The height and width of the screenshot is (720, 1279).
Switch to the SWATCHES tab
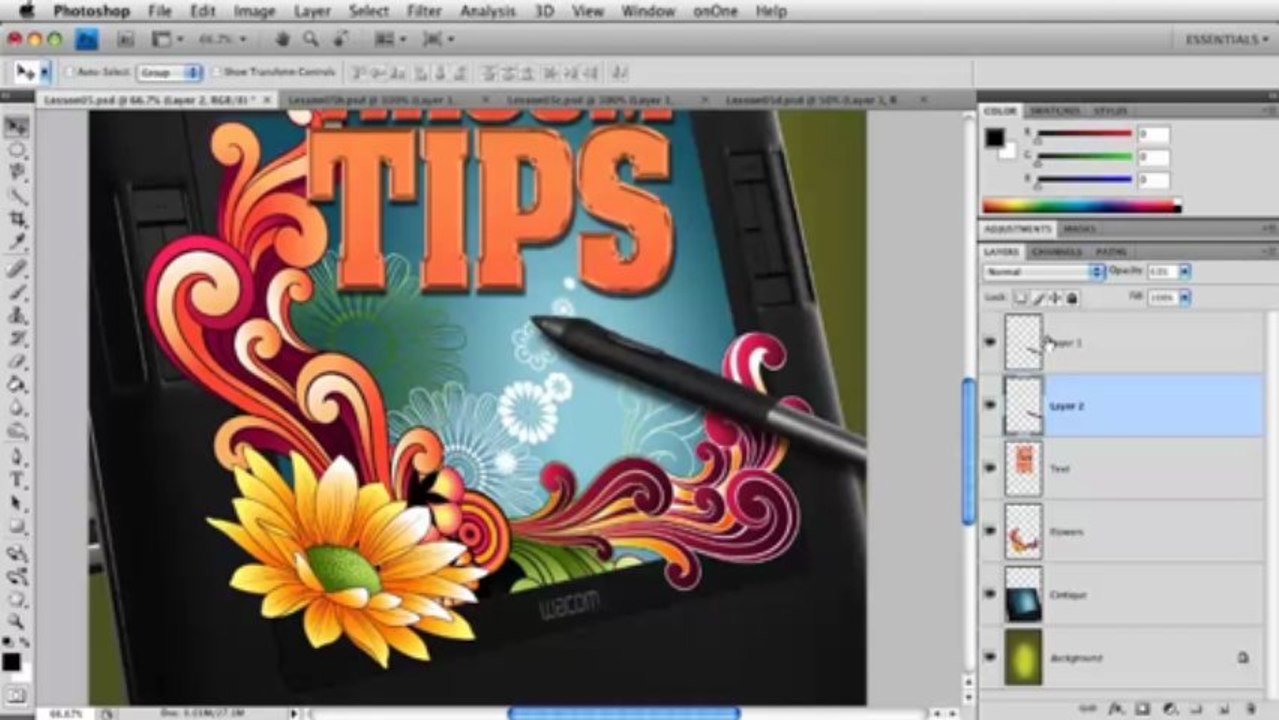coord(1054,110)
